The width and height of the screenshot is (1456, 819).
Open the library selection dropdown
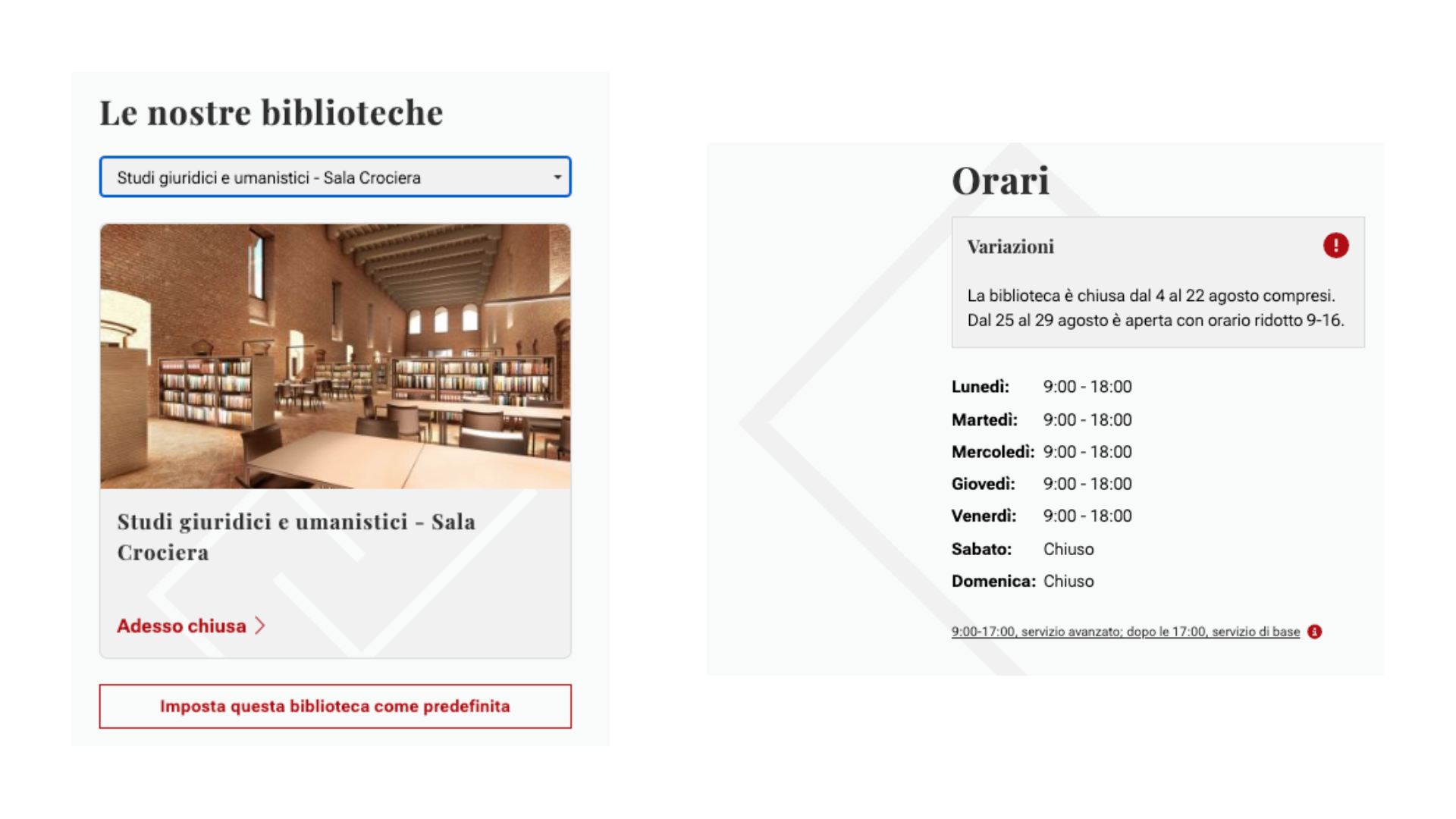pyautogui.click(x=335, y=177)
